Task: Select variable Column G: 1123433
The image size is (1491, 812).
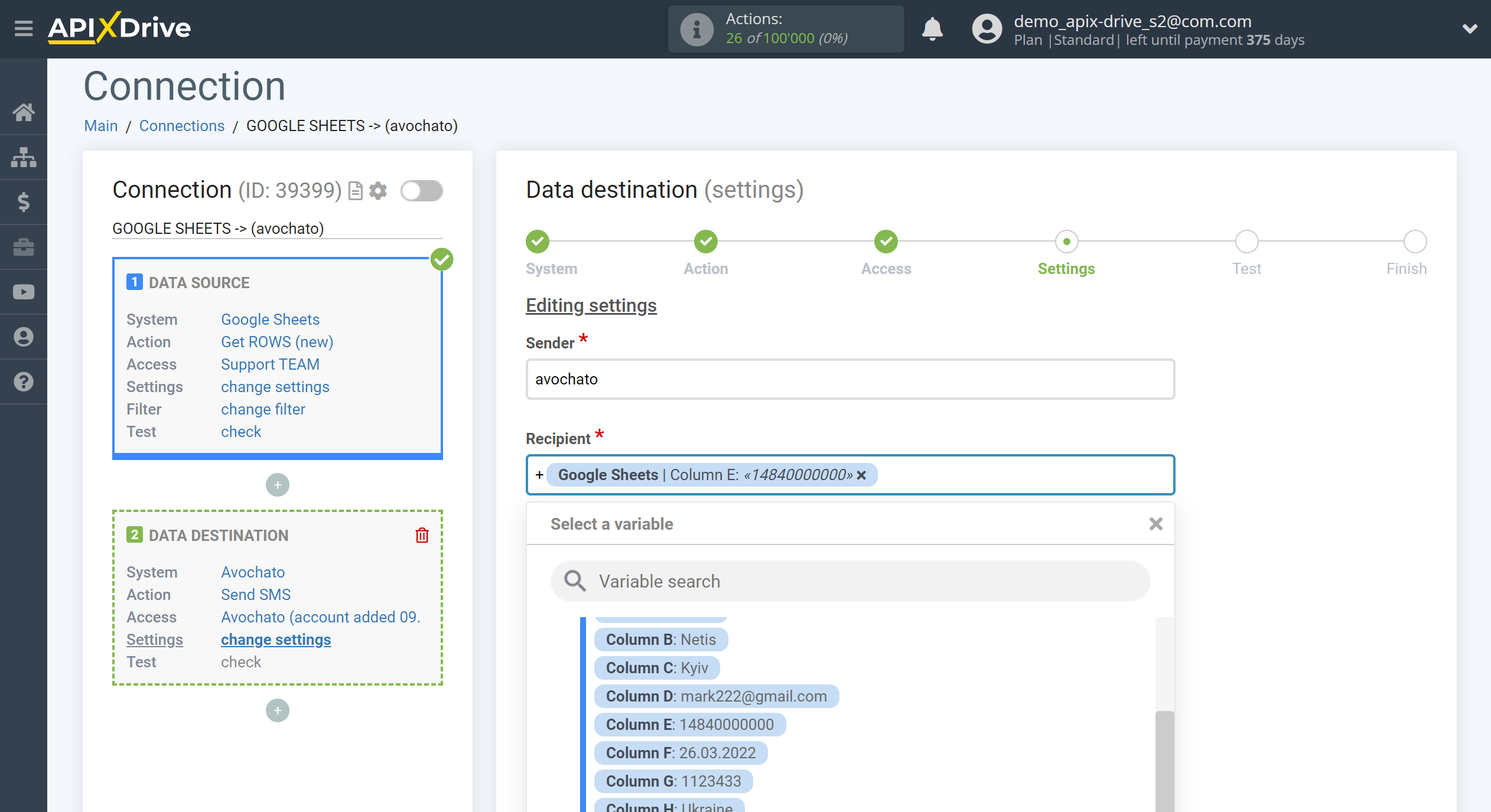Action: coord(673,781)
